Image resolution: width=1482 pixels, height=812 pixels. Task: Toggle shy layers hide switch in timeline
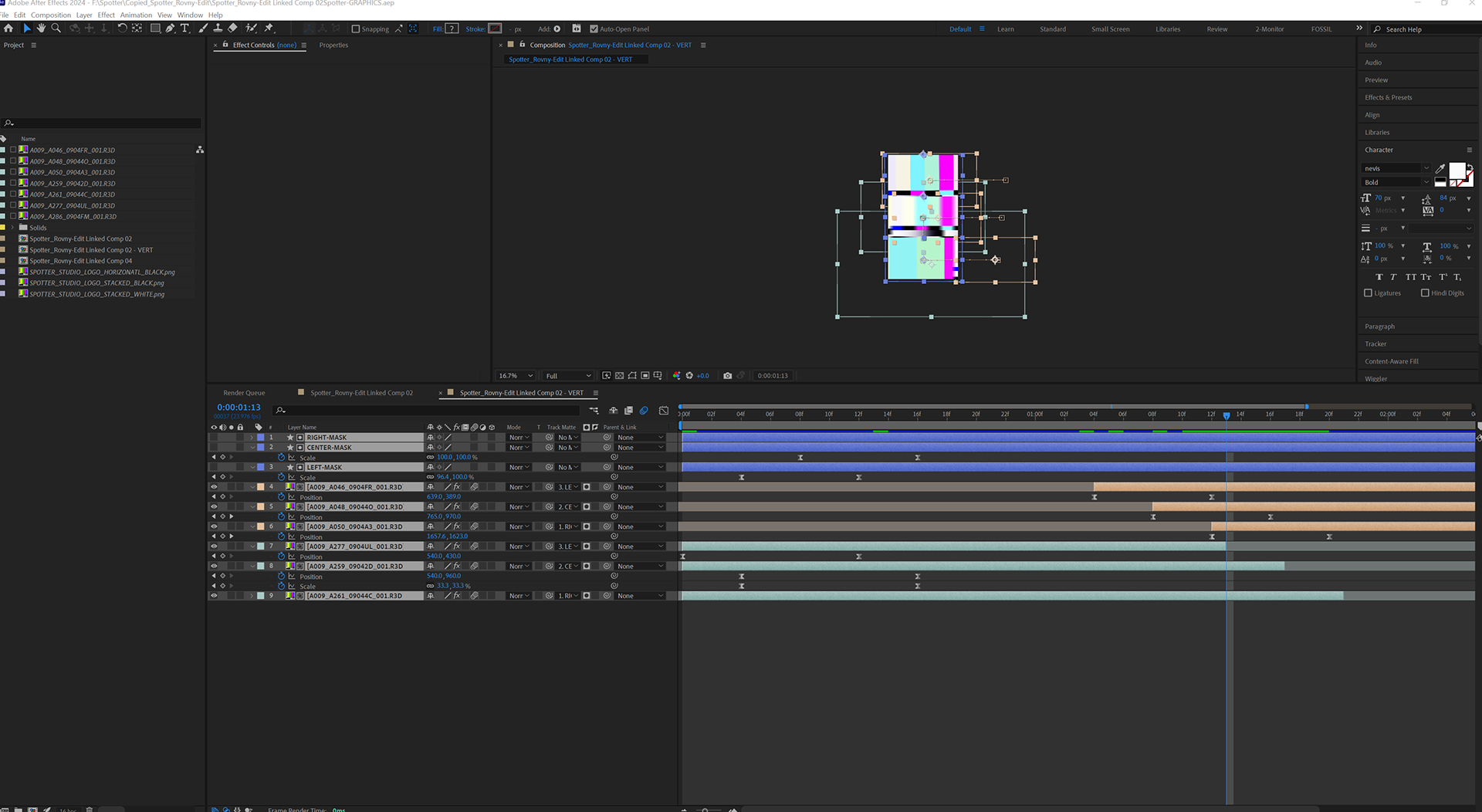[x=613, y=411]
